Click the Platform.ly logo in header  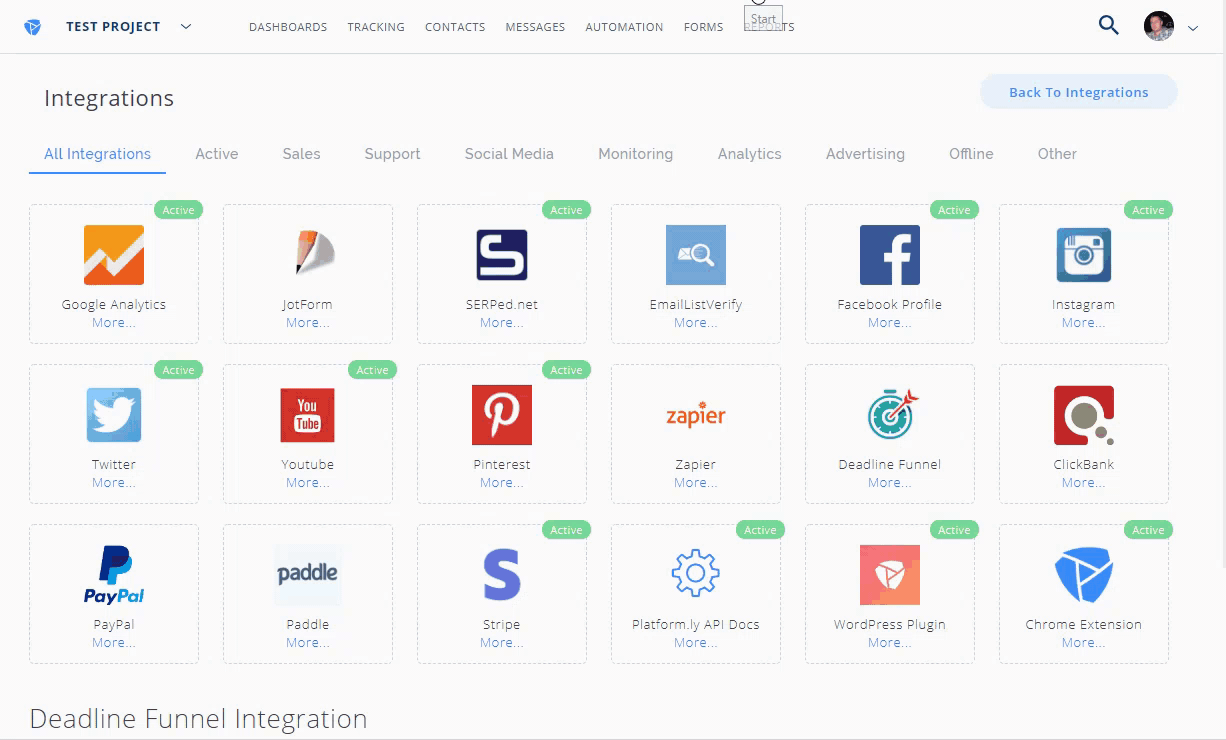(x=33, y=27)
